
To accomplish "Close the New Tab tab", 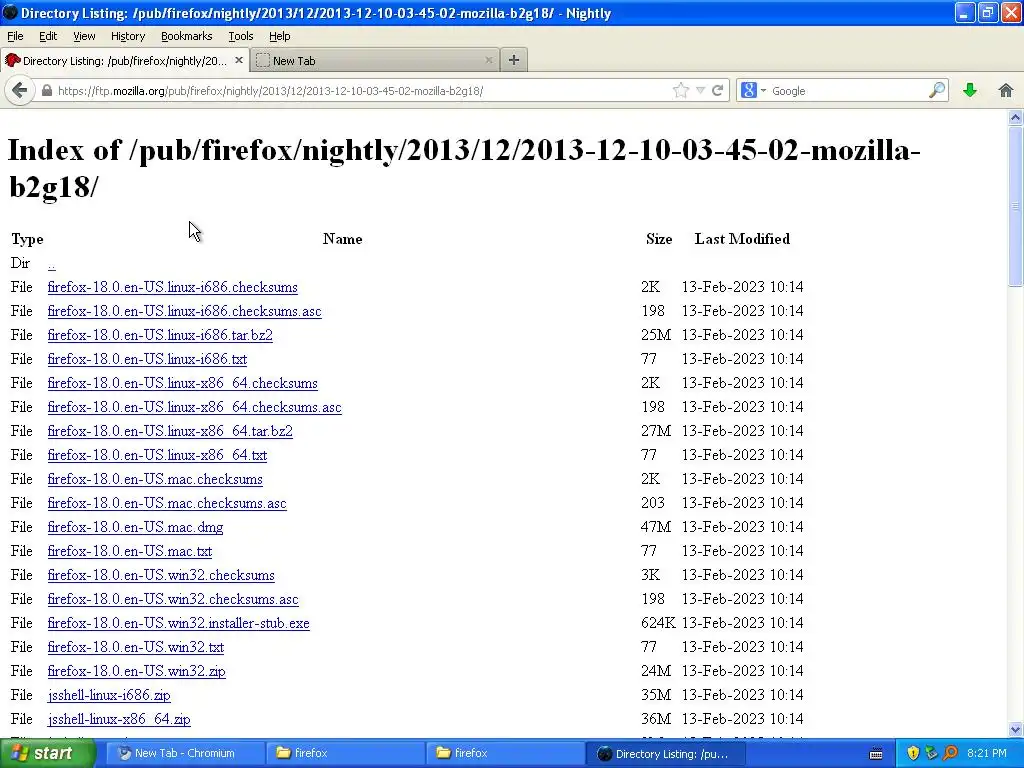I will coord(488,60).
